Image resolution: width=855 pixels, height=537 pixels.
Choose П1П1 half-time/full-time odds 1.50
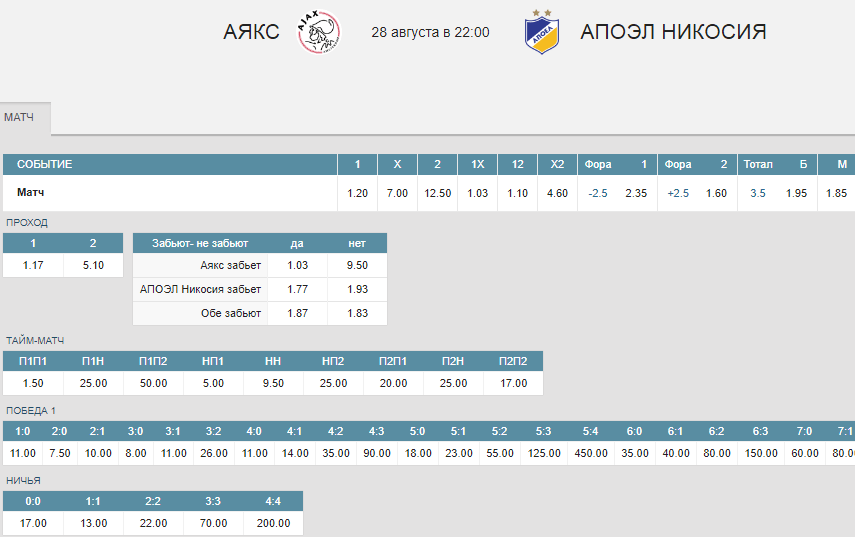tap(33, 383)
